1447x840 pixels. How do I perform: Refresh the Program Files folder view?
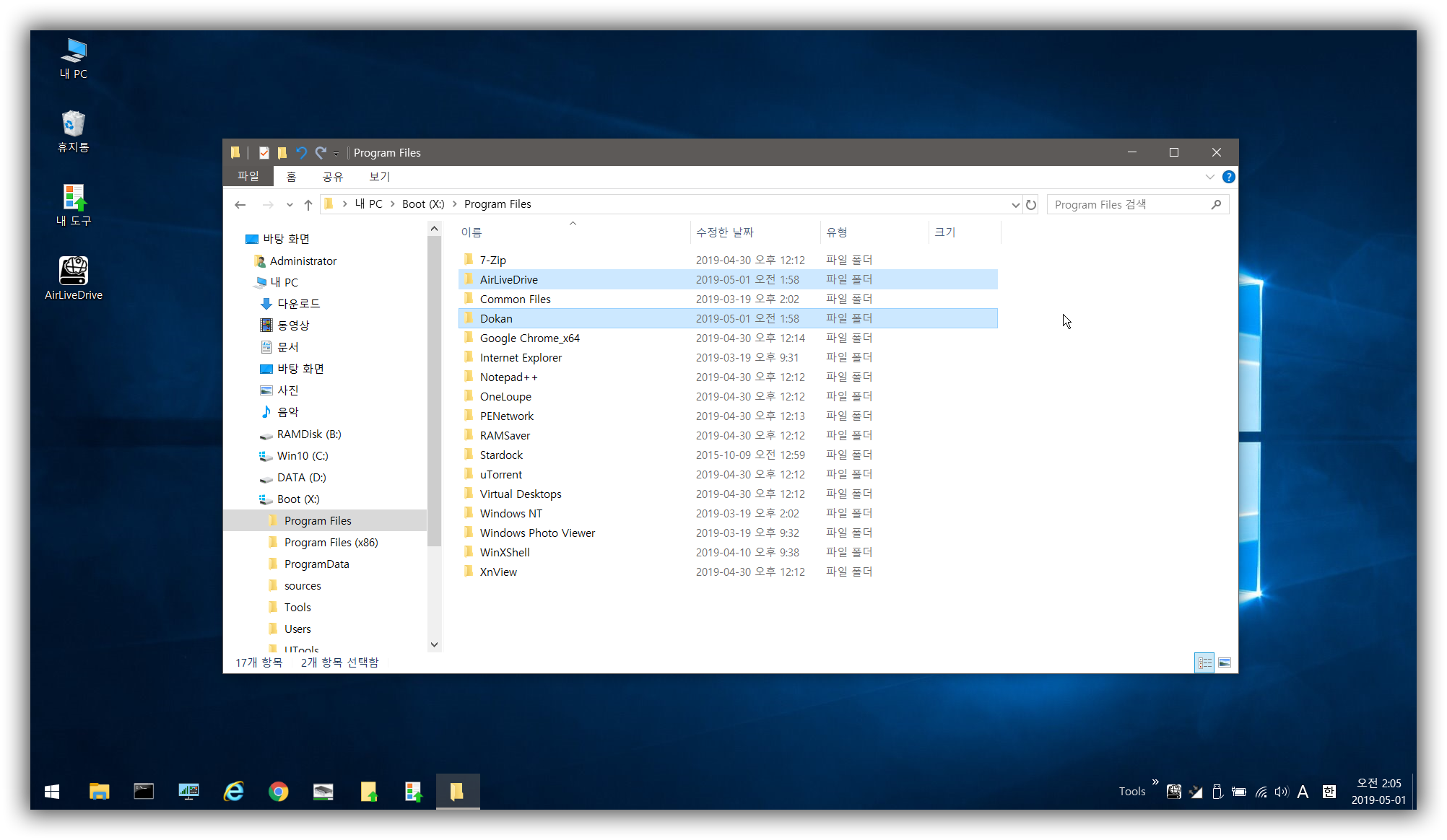(1031, 205)
